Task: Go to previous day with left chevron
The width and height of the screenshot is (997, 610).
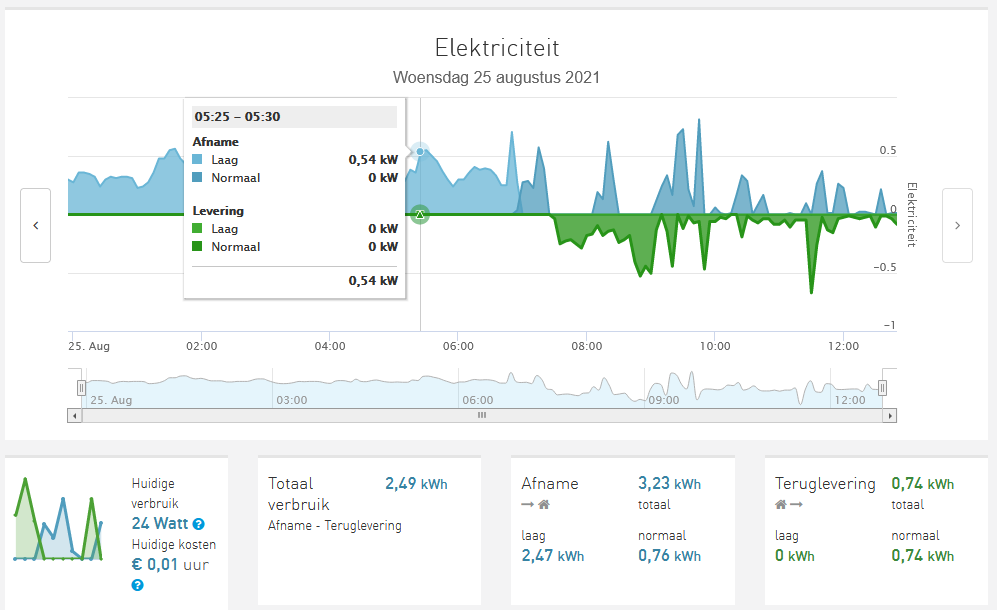Action: click(x=36, y=226)
